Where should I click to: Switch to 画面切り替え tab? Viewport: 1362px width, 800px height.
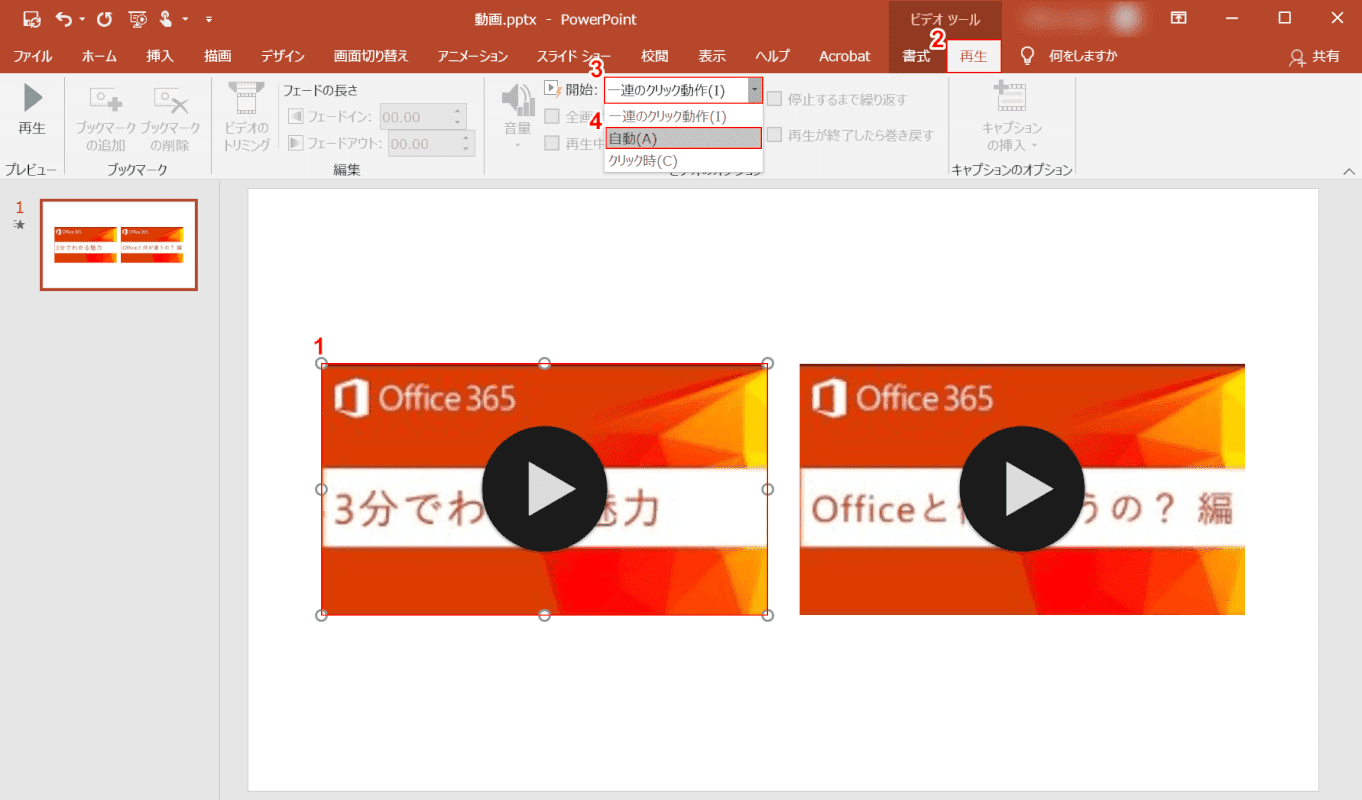[x=371, y=56]
